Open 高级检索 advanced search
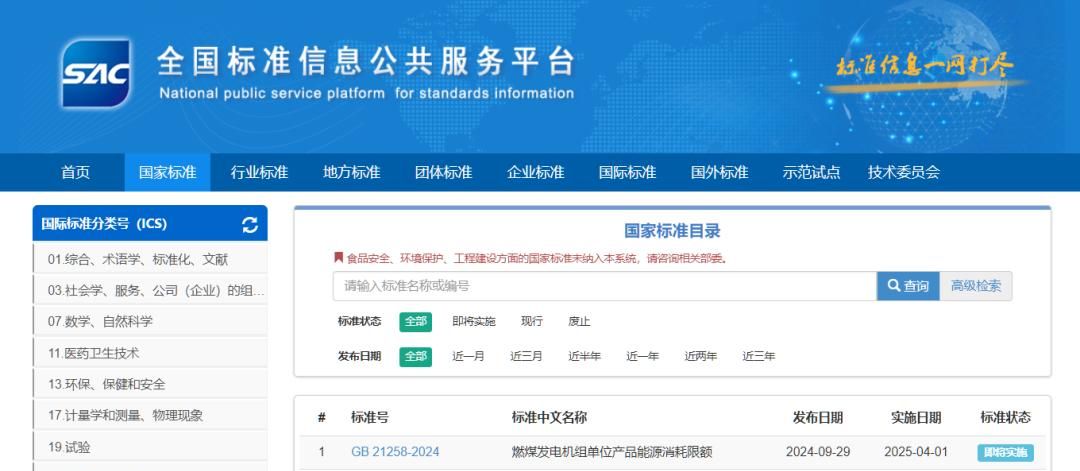Viewport: 1080px width, 471px height. [976, 286]
